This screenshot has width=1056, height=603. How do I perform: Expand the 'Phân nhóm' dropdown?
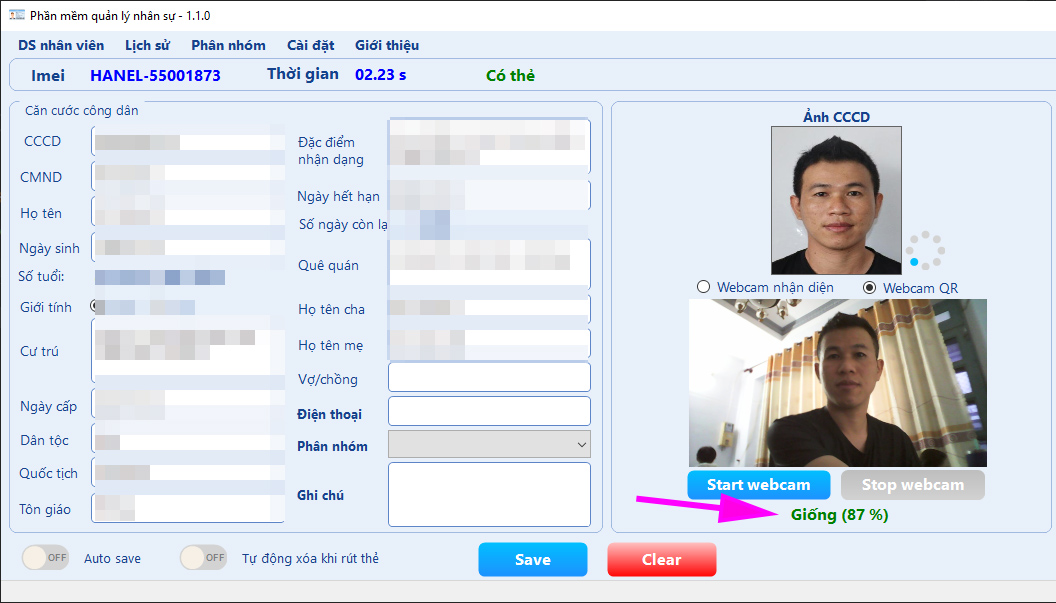point(489,444)
